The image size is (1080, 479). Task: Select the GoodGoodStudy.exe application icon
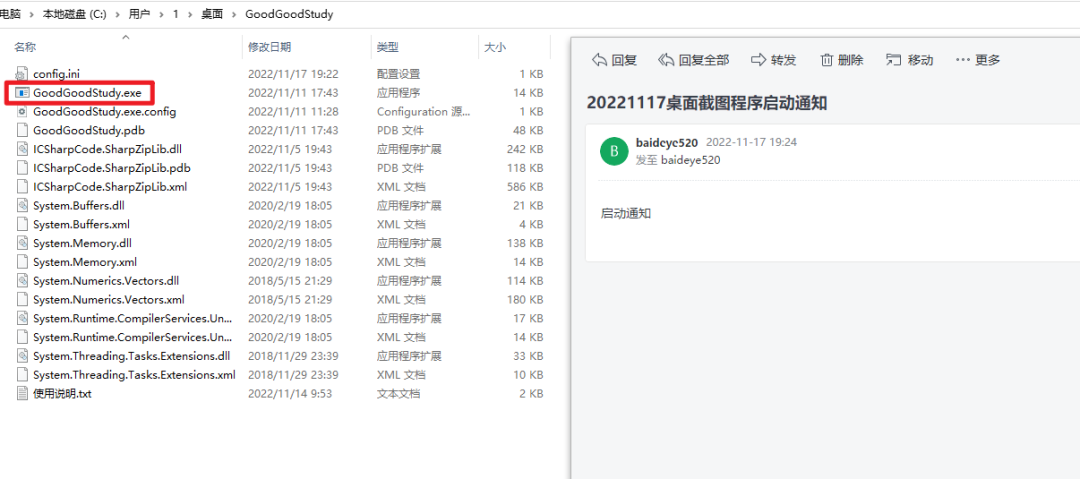(x=21, y=92)
